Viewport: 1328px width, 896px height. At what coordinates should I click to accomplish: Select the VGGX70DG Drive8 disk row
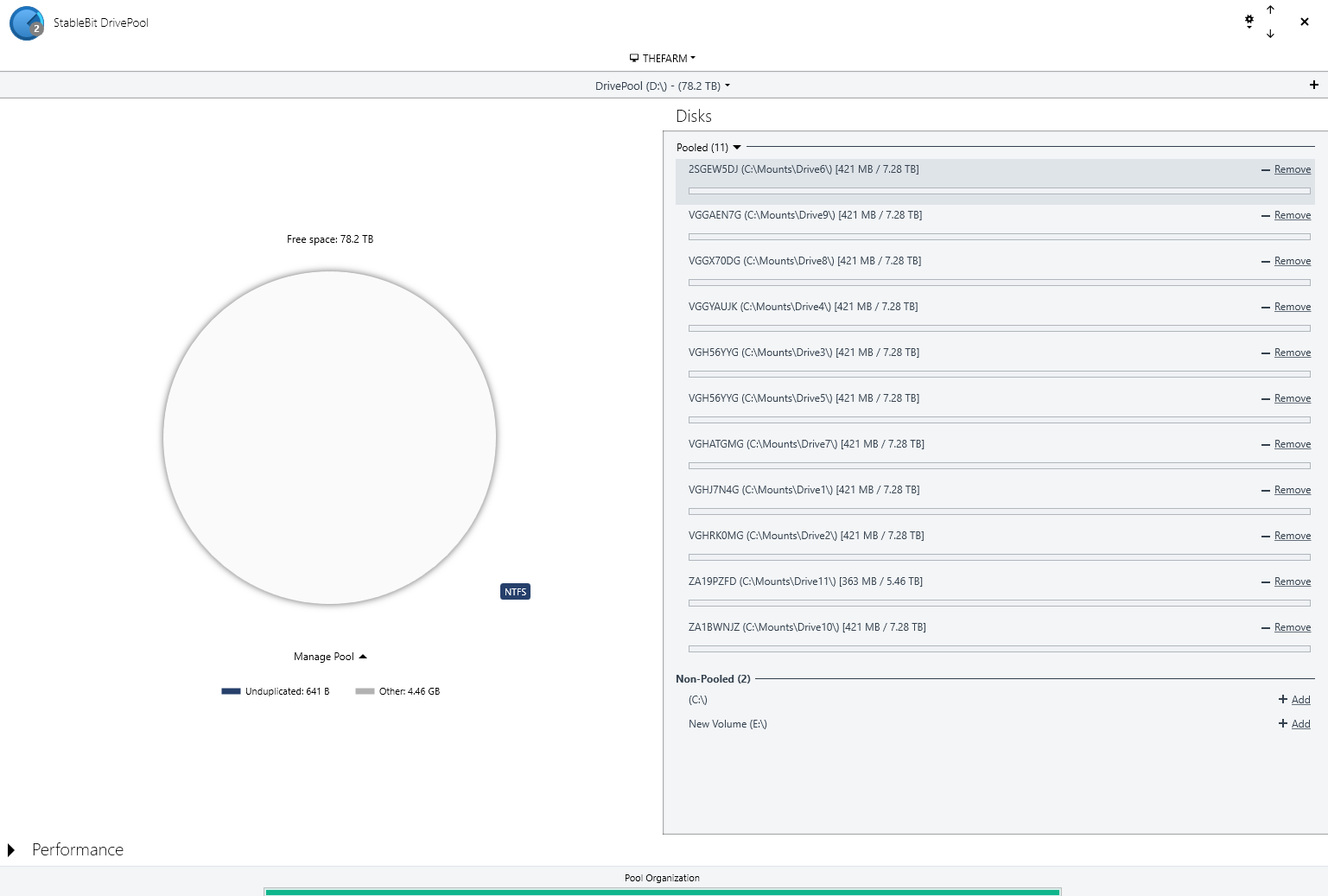(x=995, y=273)
